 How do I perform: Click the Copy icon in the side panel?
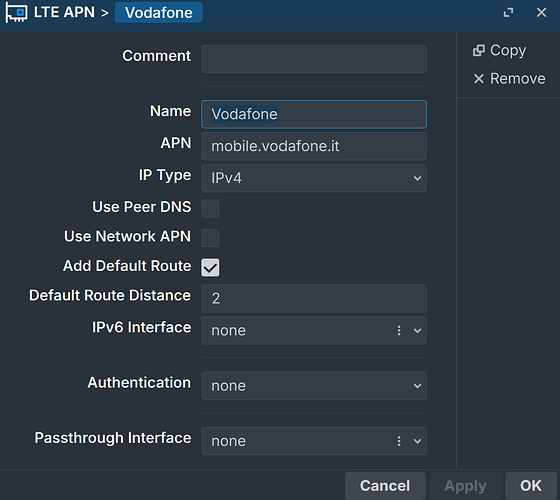479,50
